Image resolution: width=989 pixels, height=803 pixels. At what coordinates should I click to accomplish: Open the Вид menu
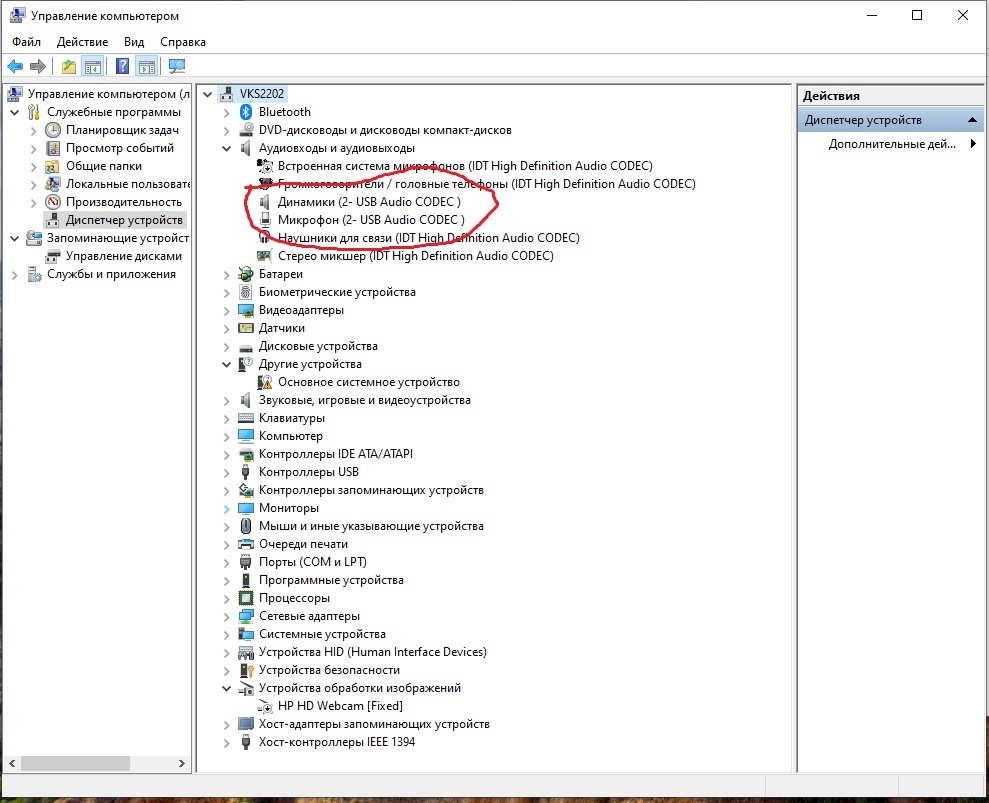134,42
